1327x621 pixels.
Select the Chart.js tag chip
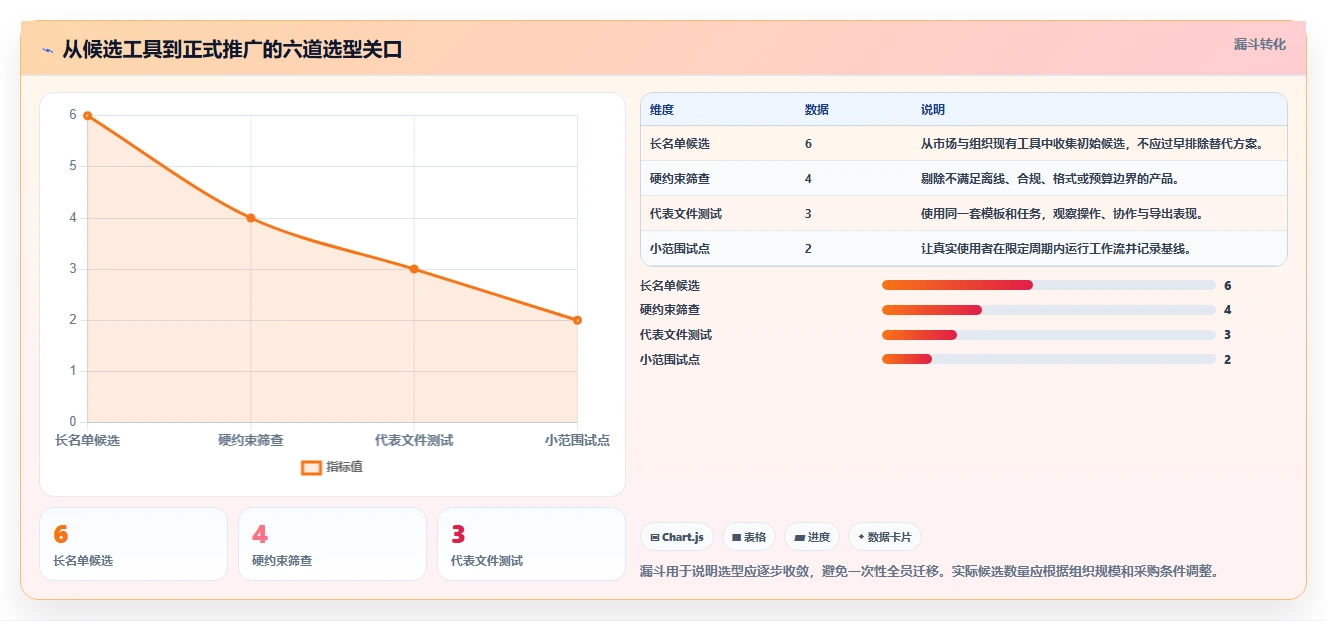click(x=677, y=537)
